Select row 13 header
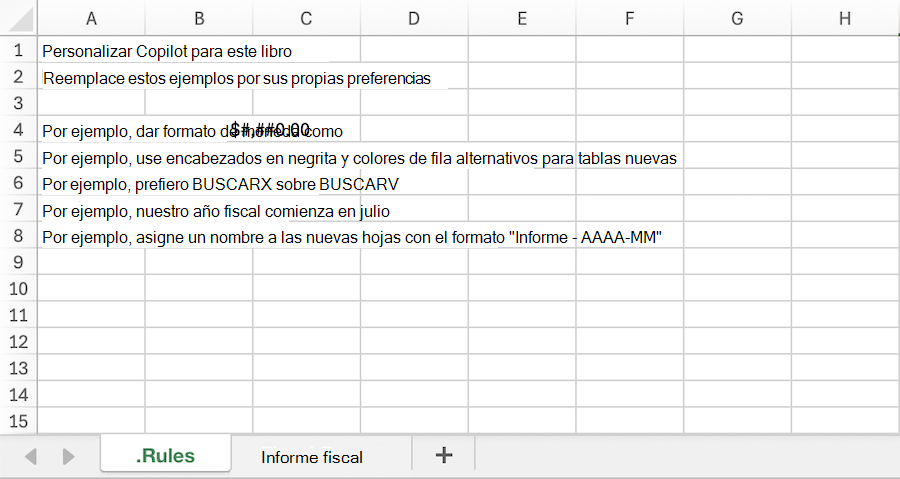Image resolution: width=900 pixels, height=479 pixels. [x=18, y=368]
